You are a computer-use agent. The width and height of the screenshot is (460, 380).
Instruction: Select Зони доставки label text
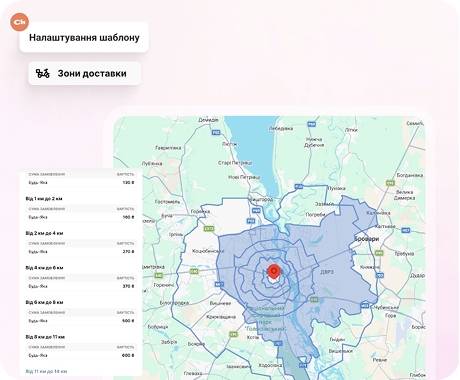pyautogui.click(x=92, y=73)
